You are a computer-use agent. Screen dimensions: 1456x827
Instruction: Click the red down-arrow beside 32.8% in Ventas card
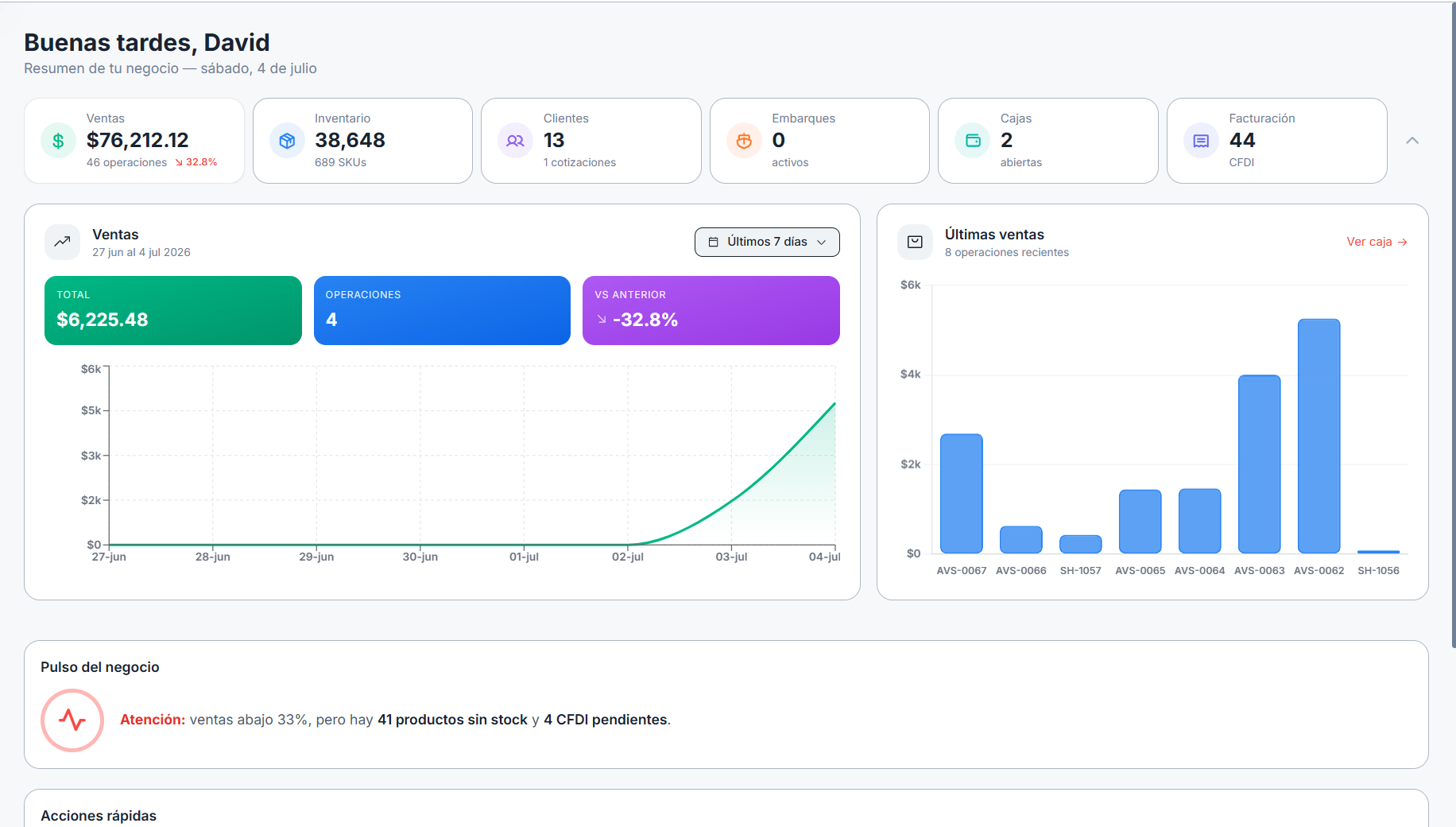179,162
